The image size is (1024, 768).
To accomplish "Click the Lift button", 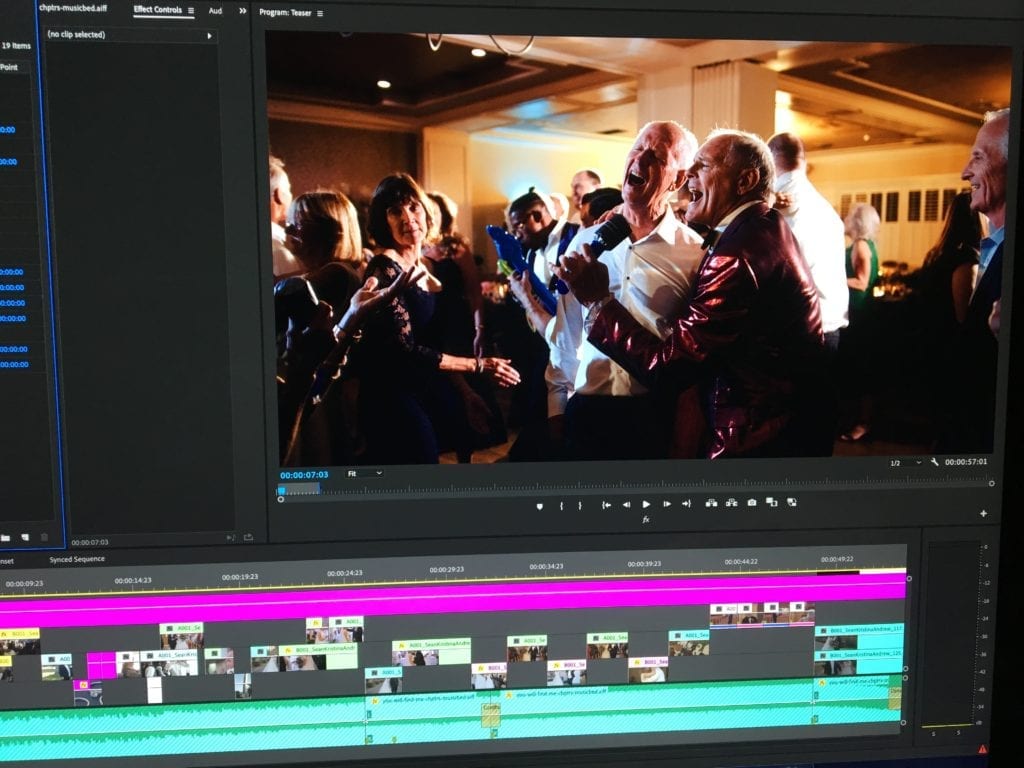I will click(711, 503).
